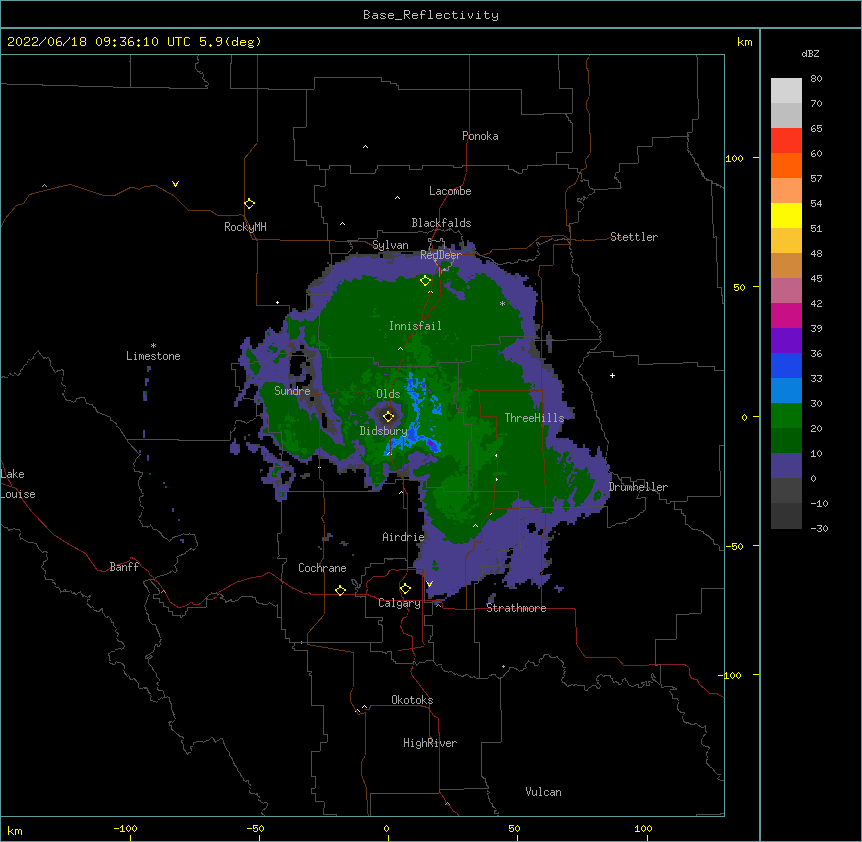Click the yellow V marker northwest of RockyMH
862x842 pixels.
pos(175,184)
